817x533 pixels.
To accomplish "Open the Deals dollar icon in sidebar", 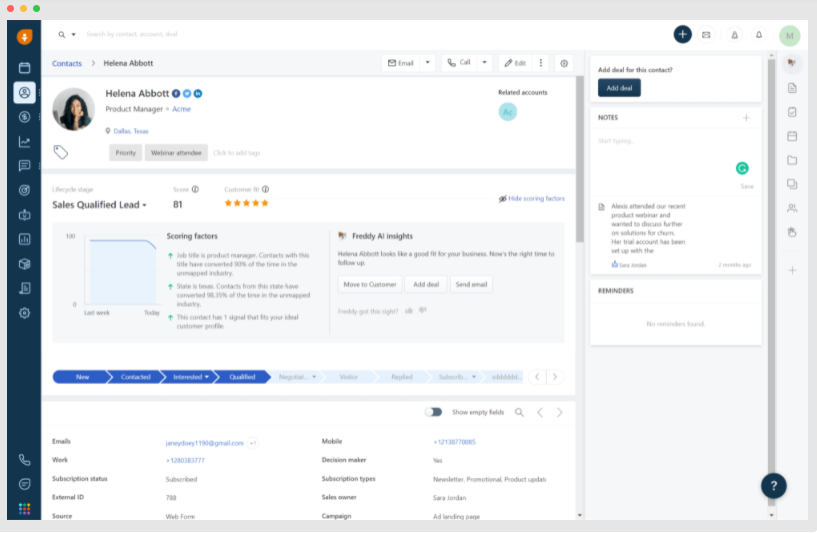I will coord(24,117).
